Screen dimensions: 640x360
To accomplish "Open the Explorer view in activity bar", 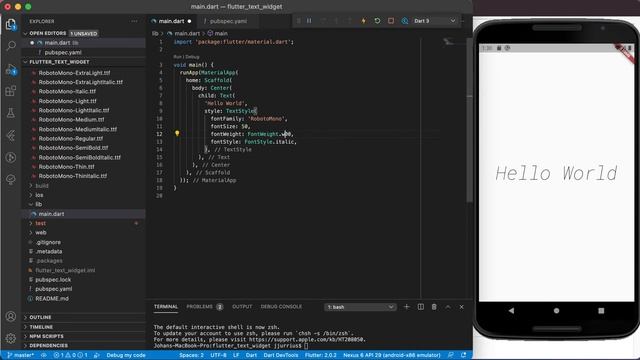I will click(x=11, y=24).
